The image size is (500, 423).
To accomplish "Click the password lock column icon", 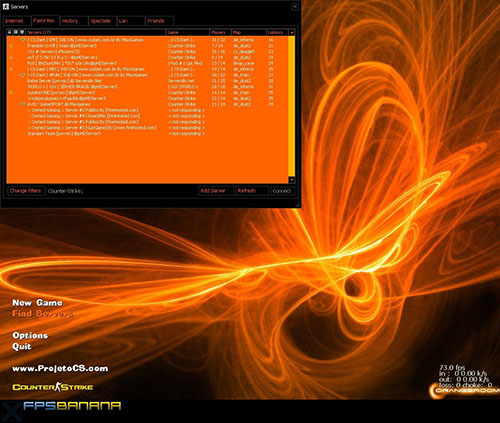I will pyautogui.click(x=10, y=32).
